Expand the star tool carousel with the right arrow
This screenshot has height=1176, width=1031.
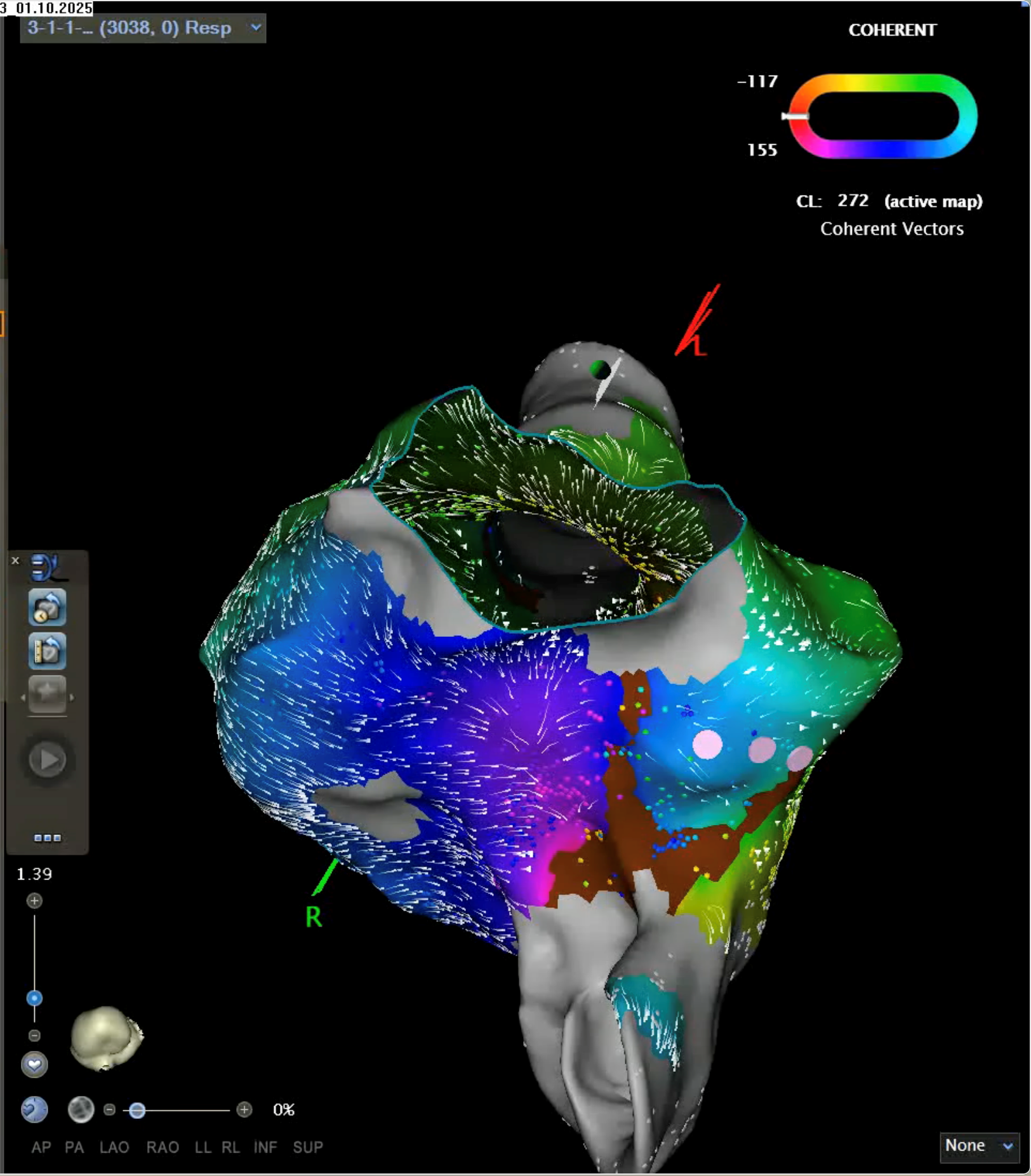point(72,697)
